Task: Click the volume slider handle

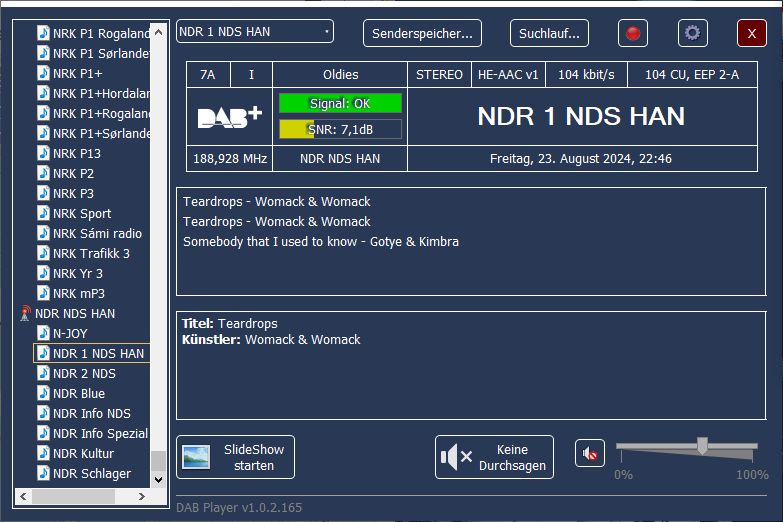Action: (702, 446)
